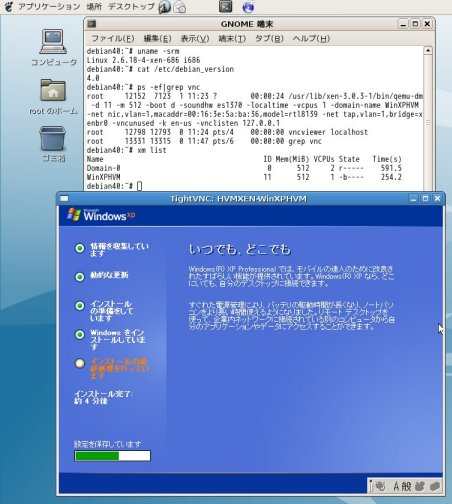Open the タブ(B) terminal menu
Viewport: 452px width, 504px height.
[269, 39]
